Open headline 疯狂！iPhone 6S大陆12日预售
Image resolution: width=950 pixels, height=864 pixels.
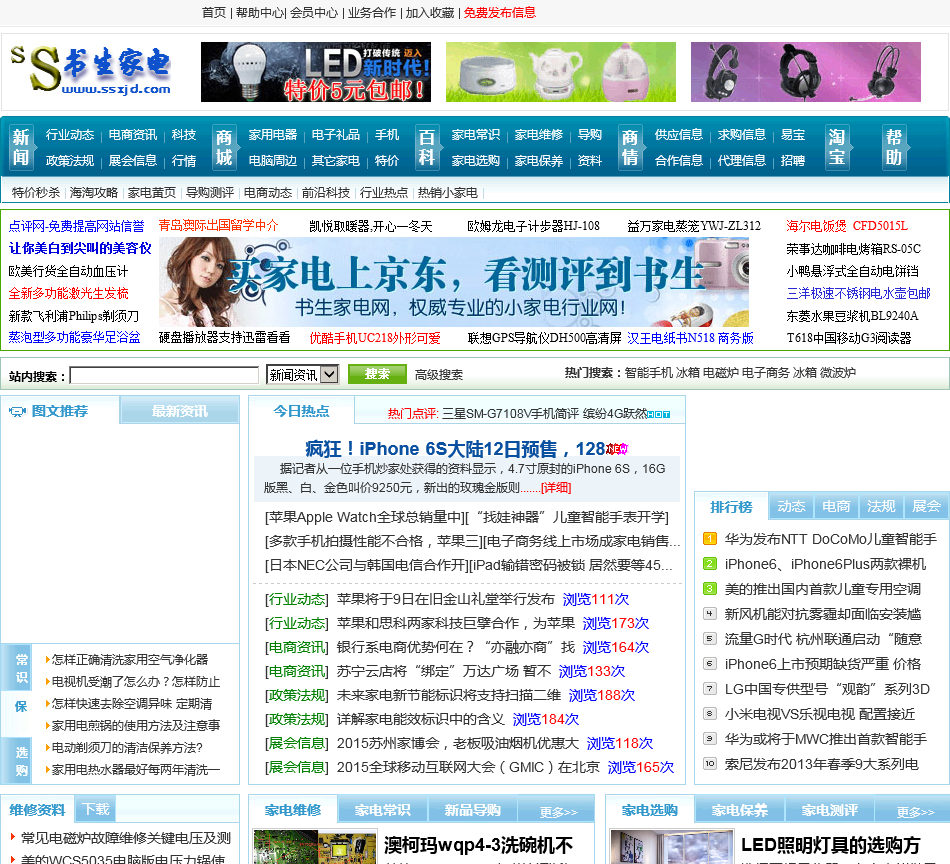(454, 449)
